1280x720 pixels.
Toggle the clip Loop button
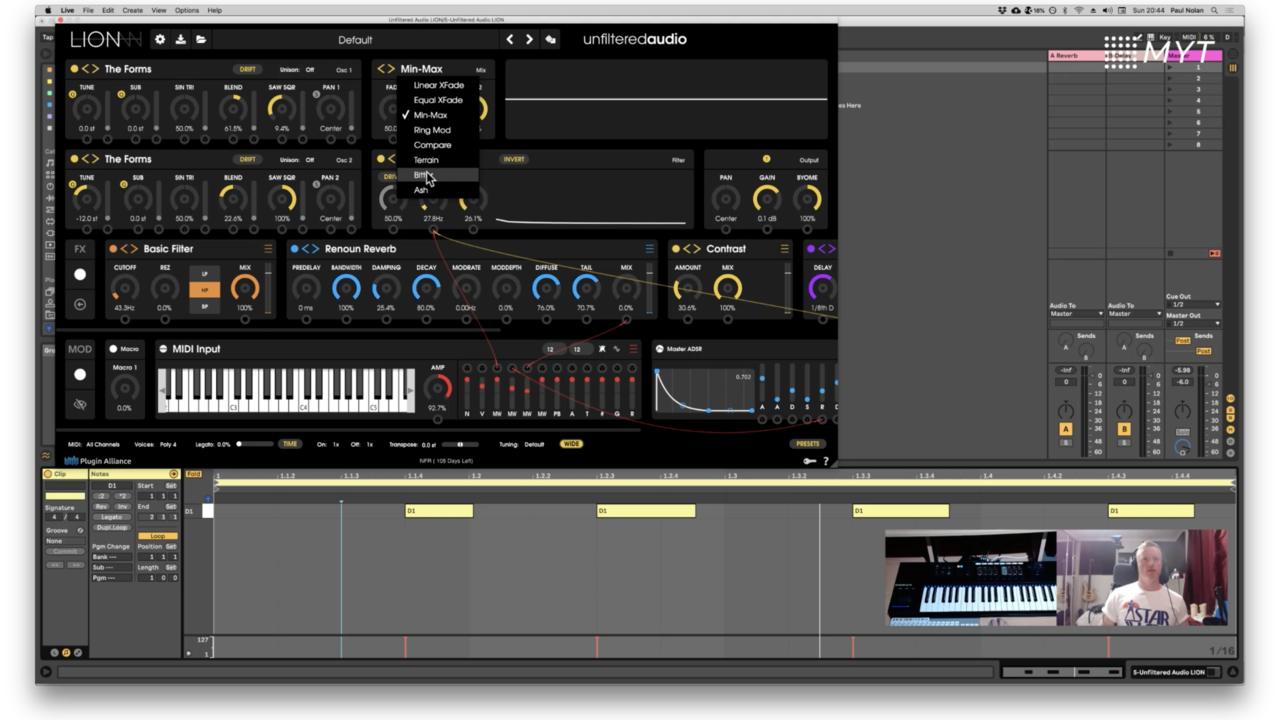click(158, 536)
